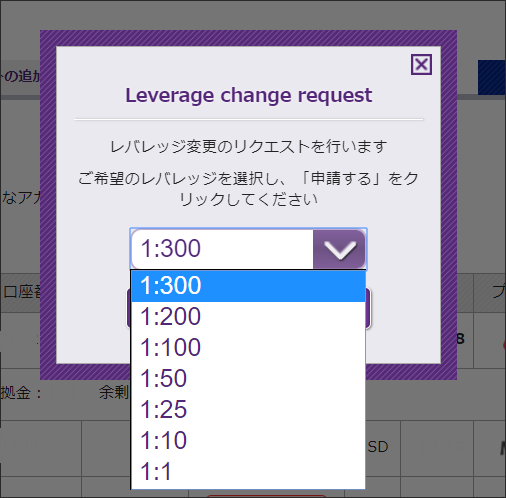Choose 1:200 from the leverage list

click(x=248, y=317)
